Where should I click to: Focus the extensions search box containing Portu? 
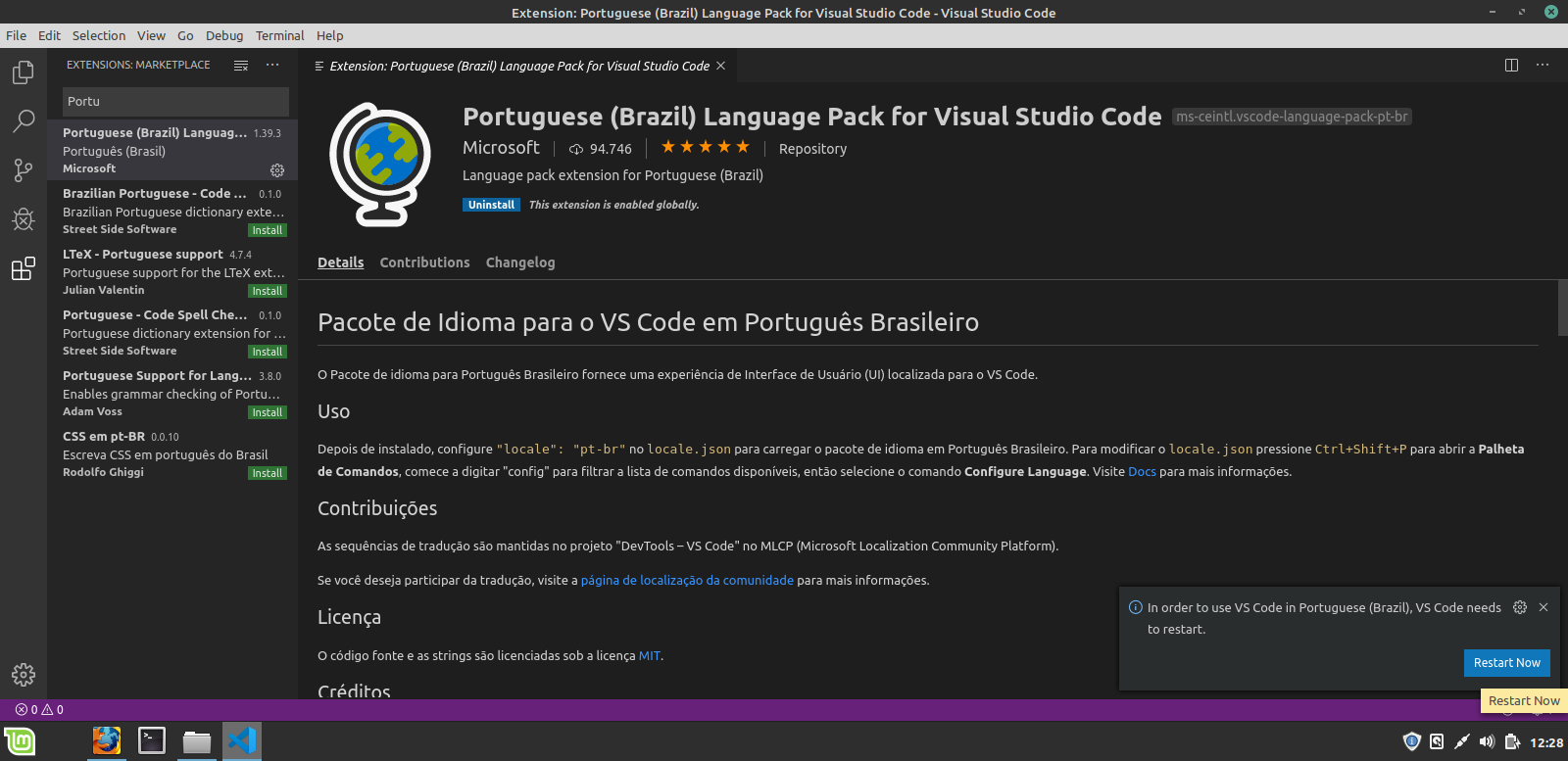pyautogui.click(x=175, y=101)
